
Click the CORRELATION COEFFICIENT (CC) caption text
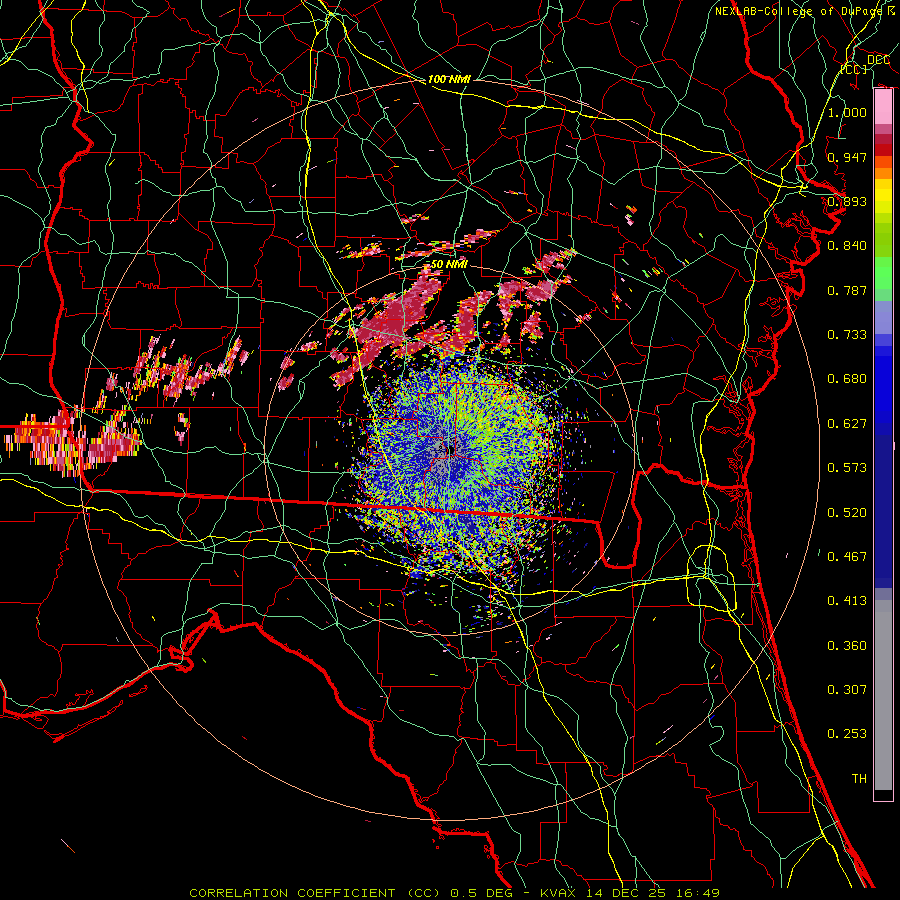pyautogui.click(x=315, y=893)
